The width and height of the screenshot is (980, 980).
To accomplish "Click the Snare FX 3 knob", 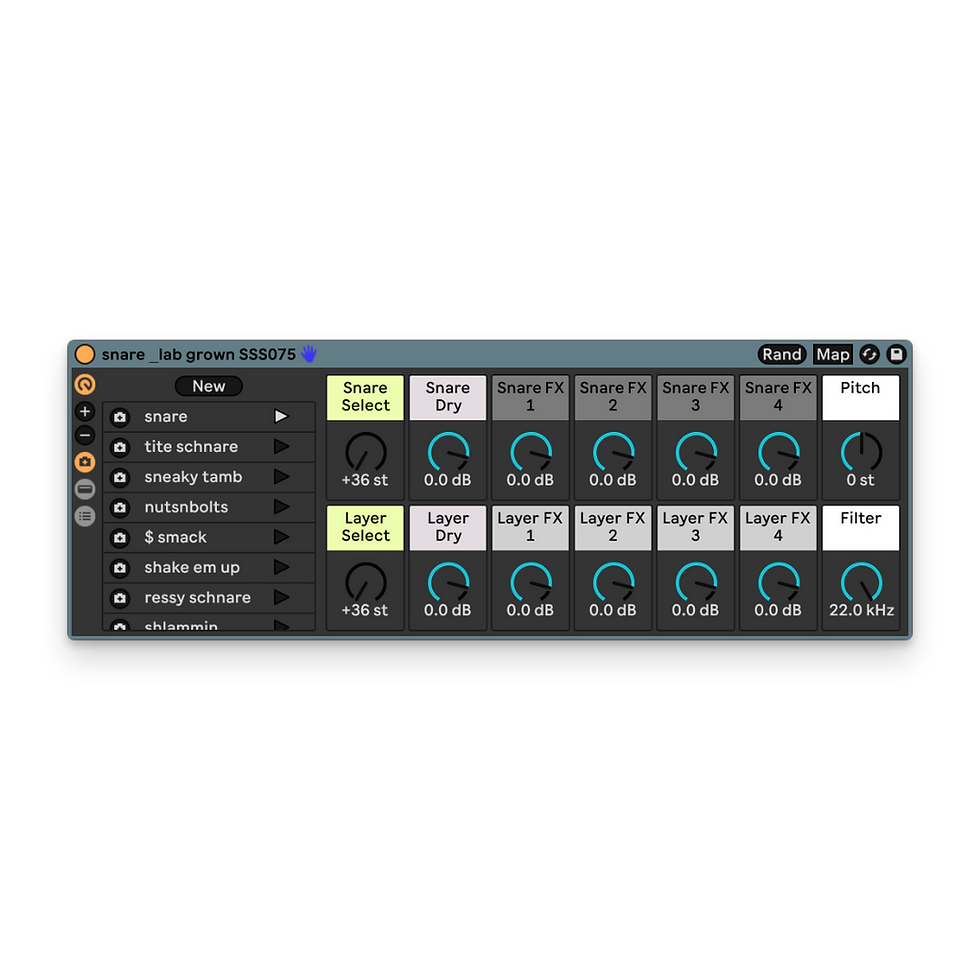I will 696,452.
